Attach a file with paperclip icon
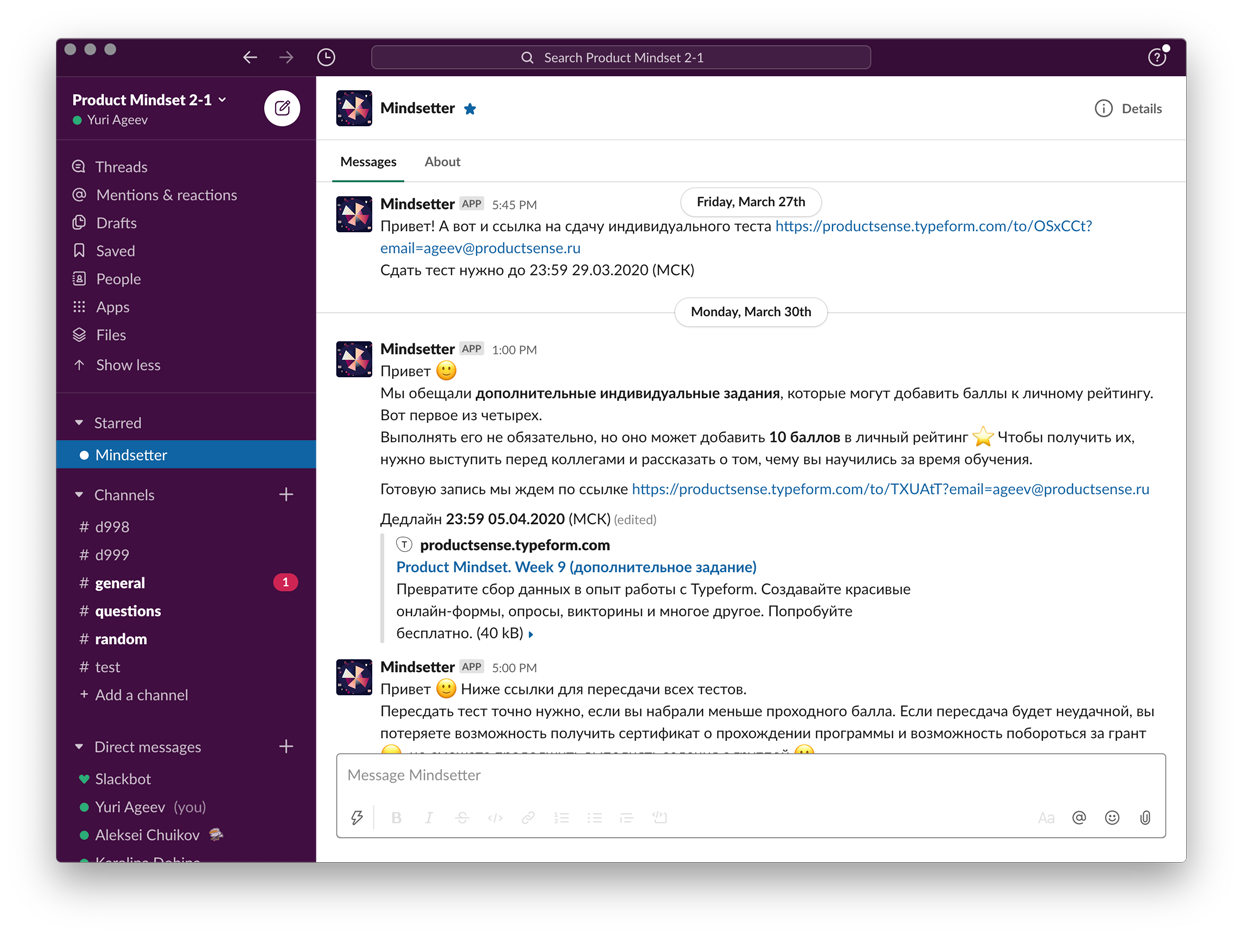Image resolution: width=1242 pixels, height=936 pixels. click(1145, 818)
